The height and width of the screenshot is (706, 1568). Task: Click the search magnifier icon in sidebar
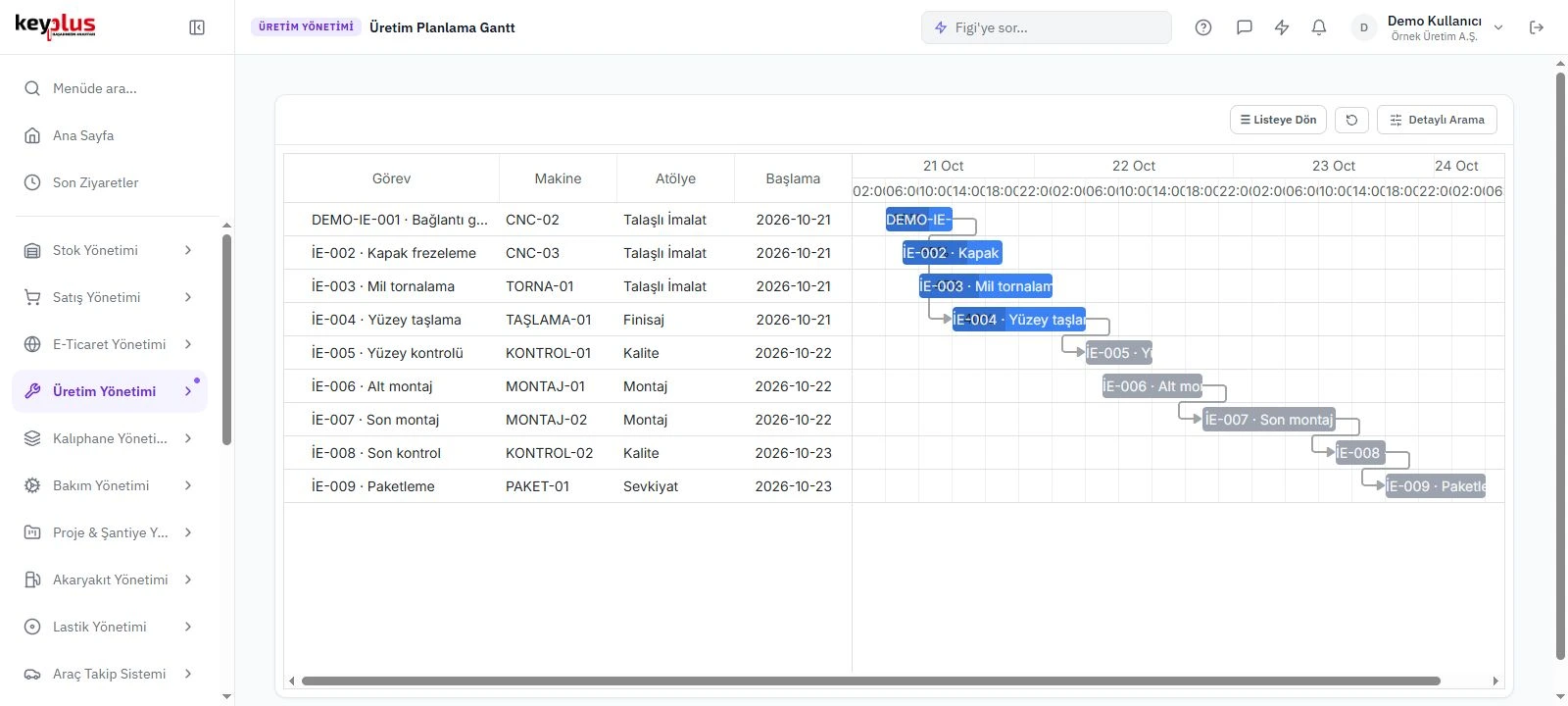(x=32, y=88)
